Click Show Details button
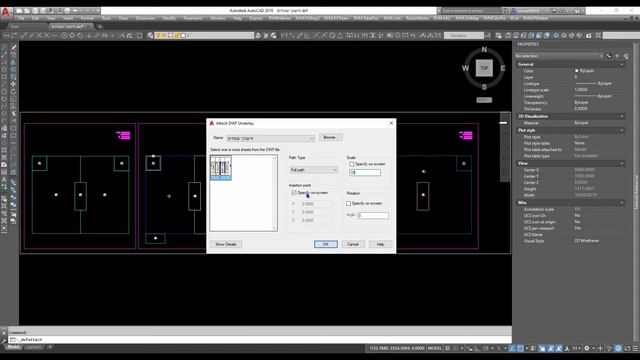 tap(226, 244)
